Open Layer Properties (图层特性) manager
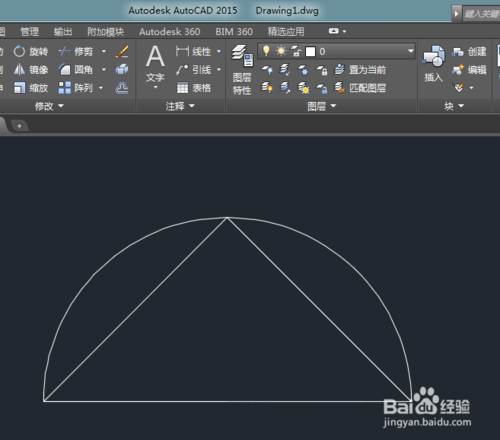The height and width of the screenshot is (440, 500). (x=242, y=70)
